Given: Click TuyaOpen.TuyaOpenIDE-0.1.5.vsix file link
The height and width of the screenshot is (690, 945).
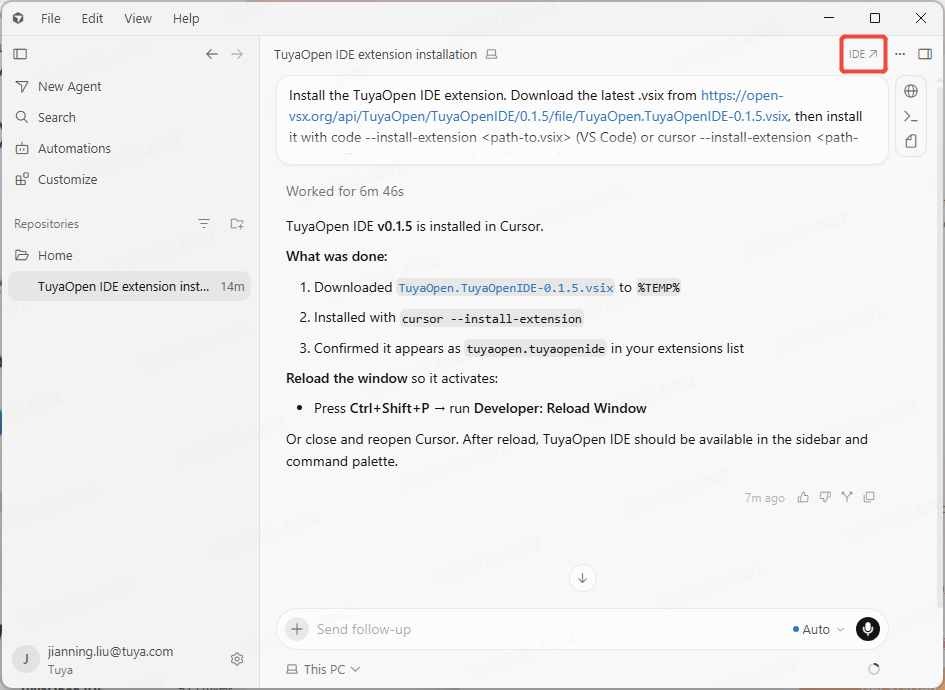Looking at the screenshot, I should click(506, 288).
